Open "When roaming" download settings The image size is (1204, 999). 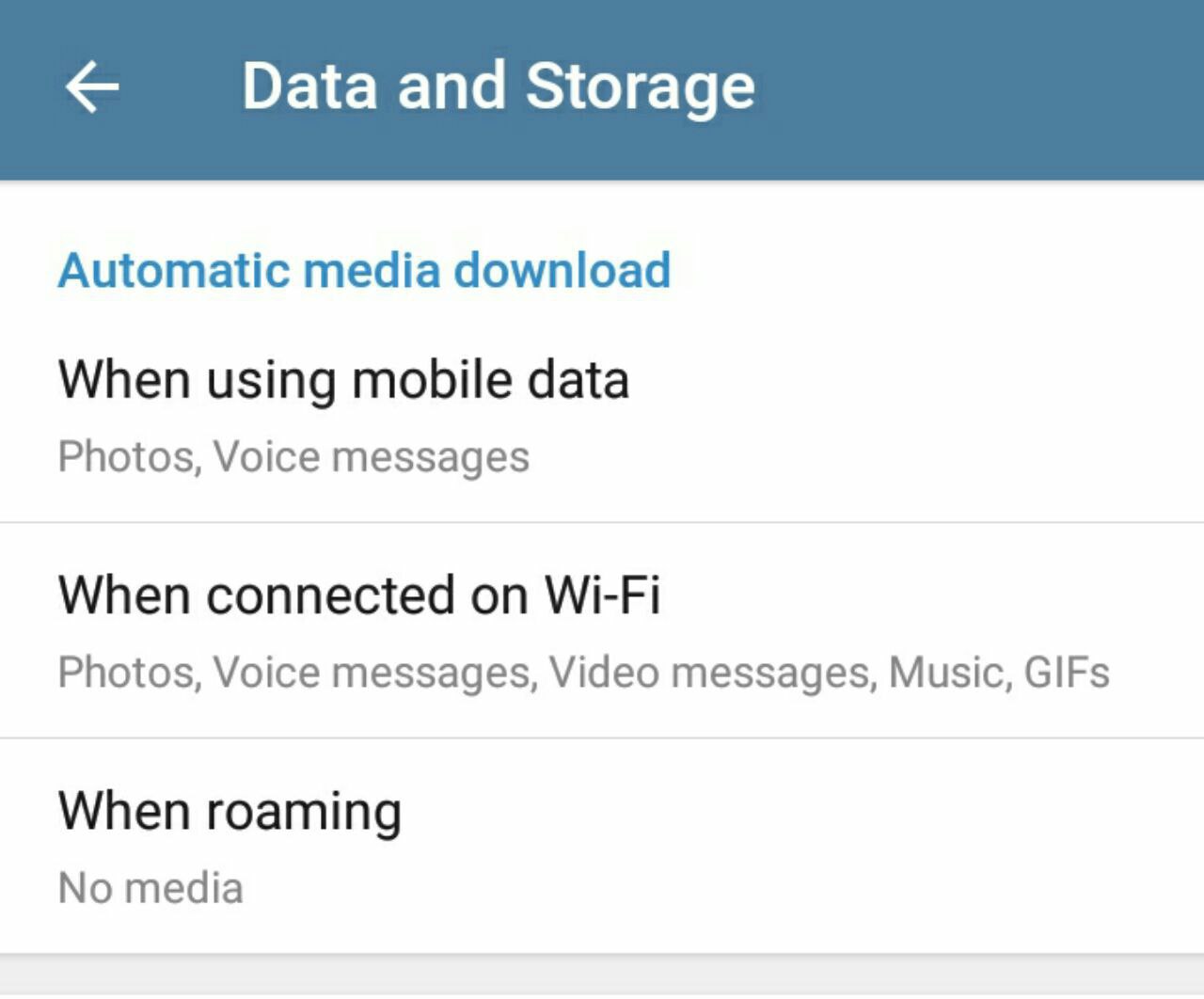pos(230,812)
